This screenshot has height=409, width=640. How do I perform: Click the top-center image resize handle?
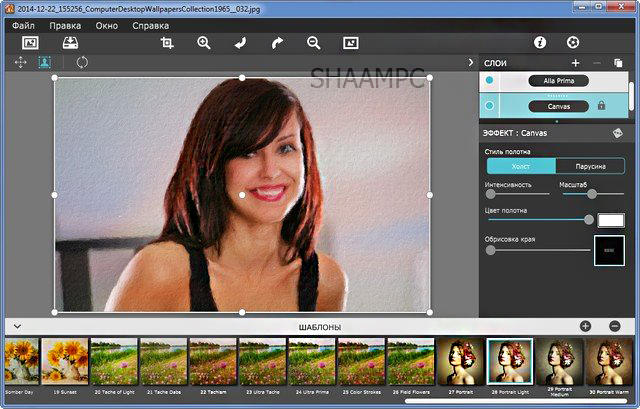242,78
